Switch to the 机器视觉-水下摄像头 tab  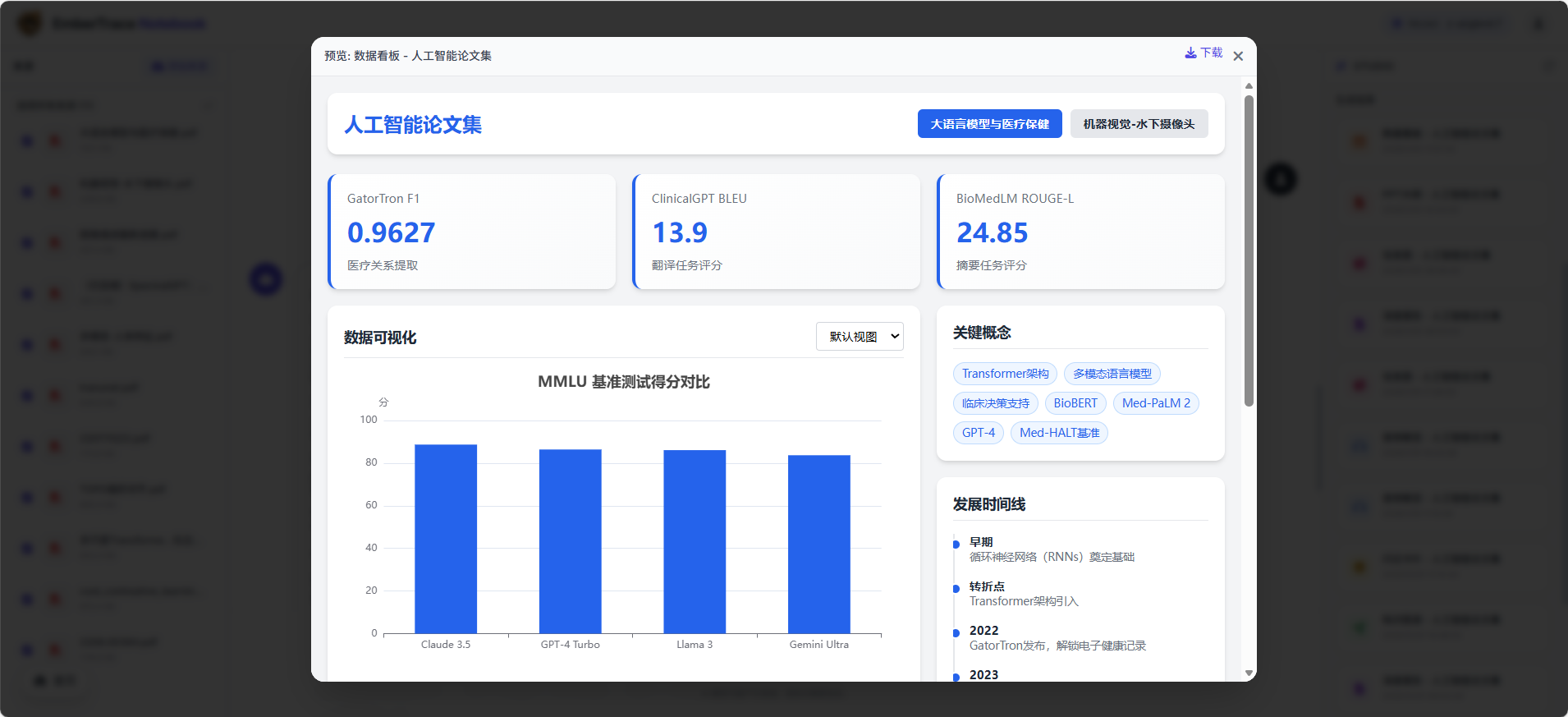click(1139, 124)
